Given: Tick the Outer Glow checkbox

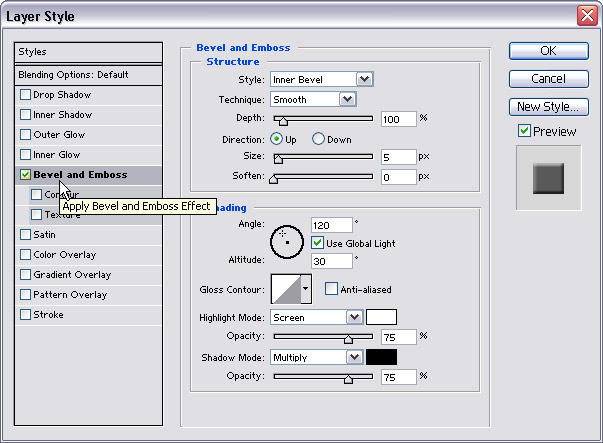Looking at the screenshot, I should [x=25, y=135].
